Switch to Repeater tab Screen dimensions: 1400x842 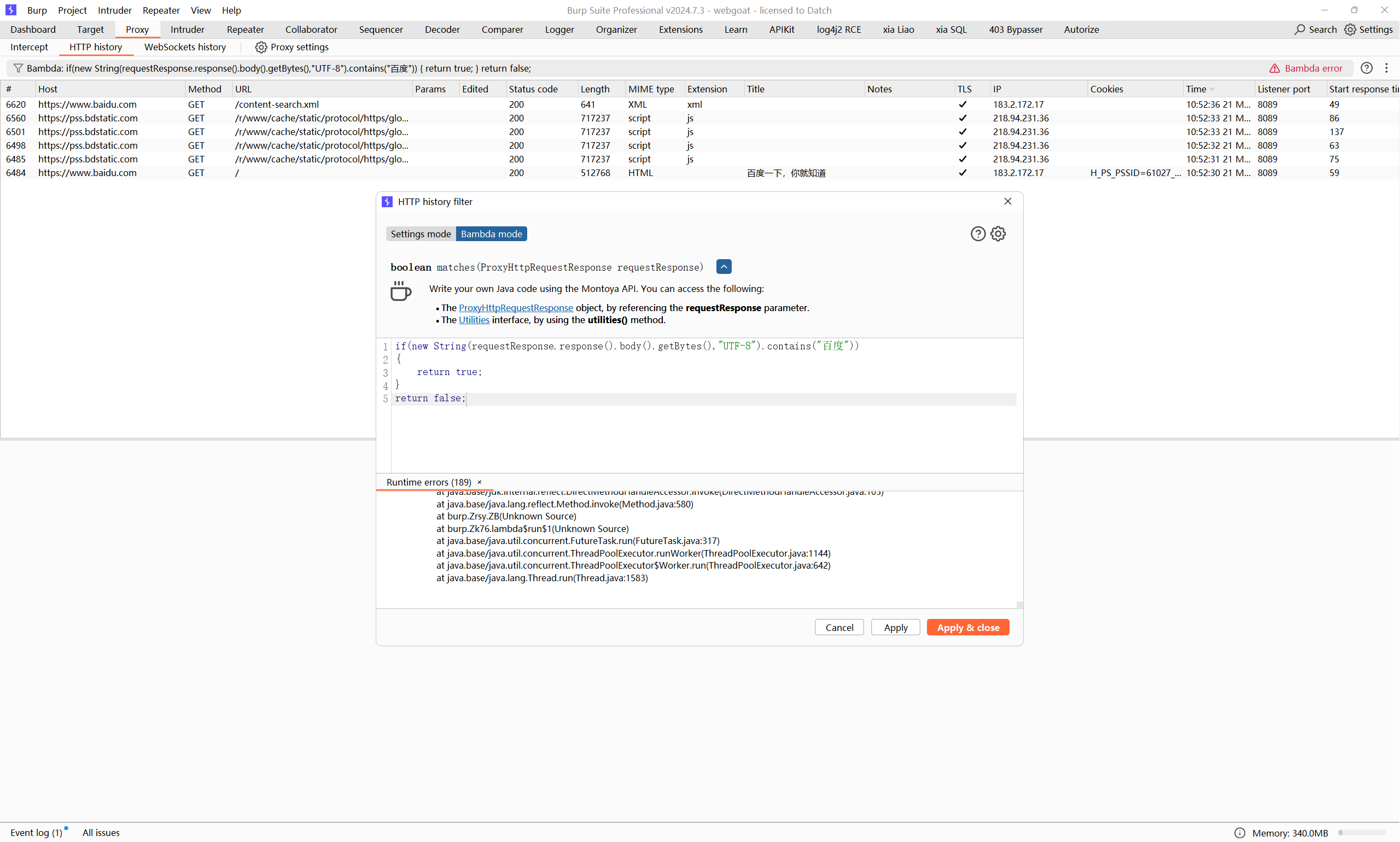pos(245,30)
